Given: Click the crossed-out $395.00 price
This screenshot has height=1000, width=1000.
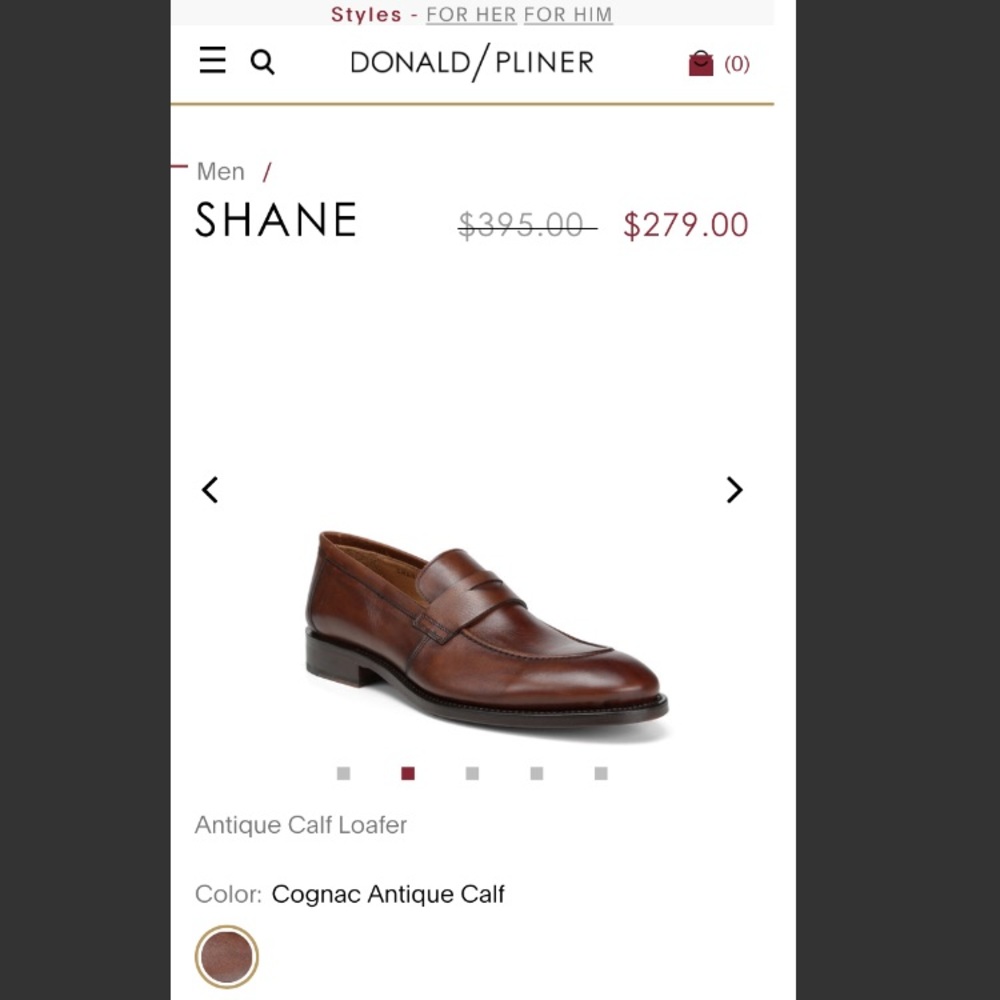Looking at the screenshot, I should 524,224.
